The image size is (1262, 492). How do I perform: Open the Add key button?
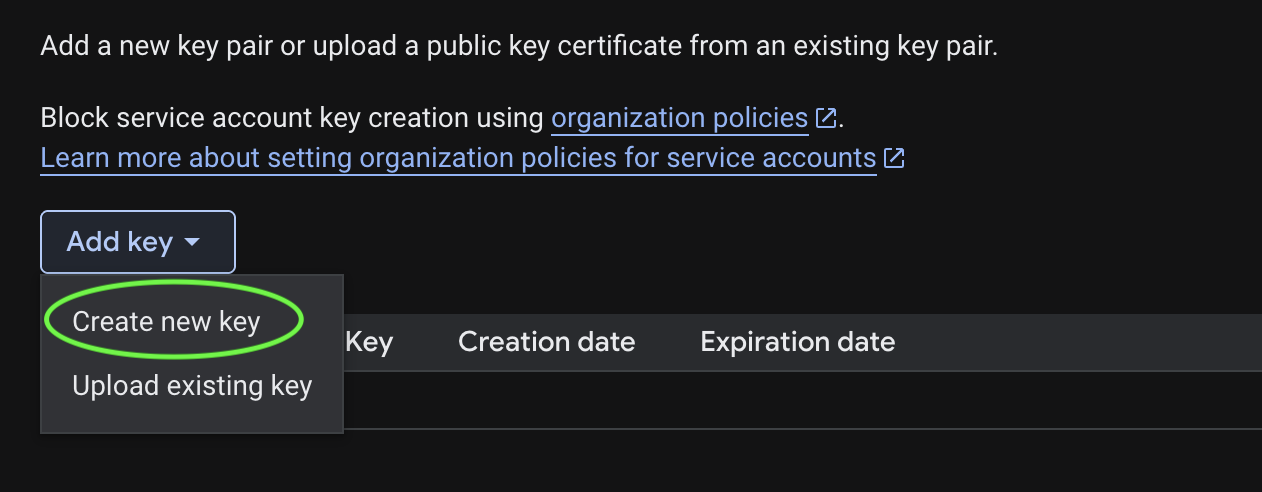pos(138,242)
